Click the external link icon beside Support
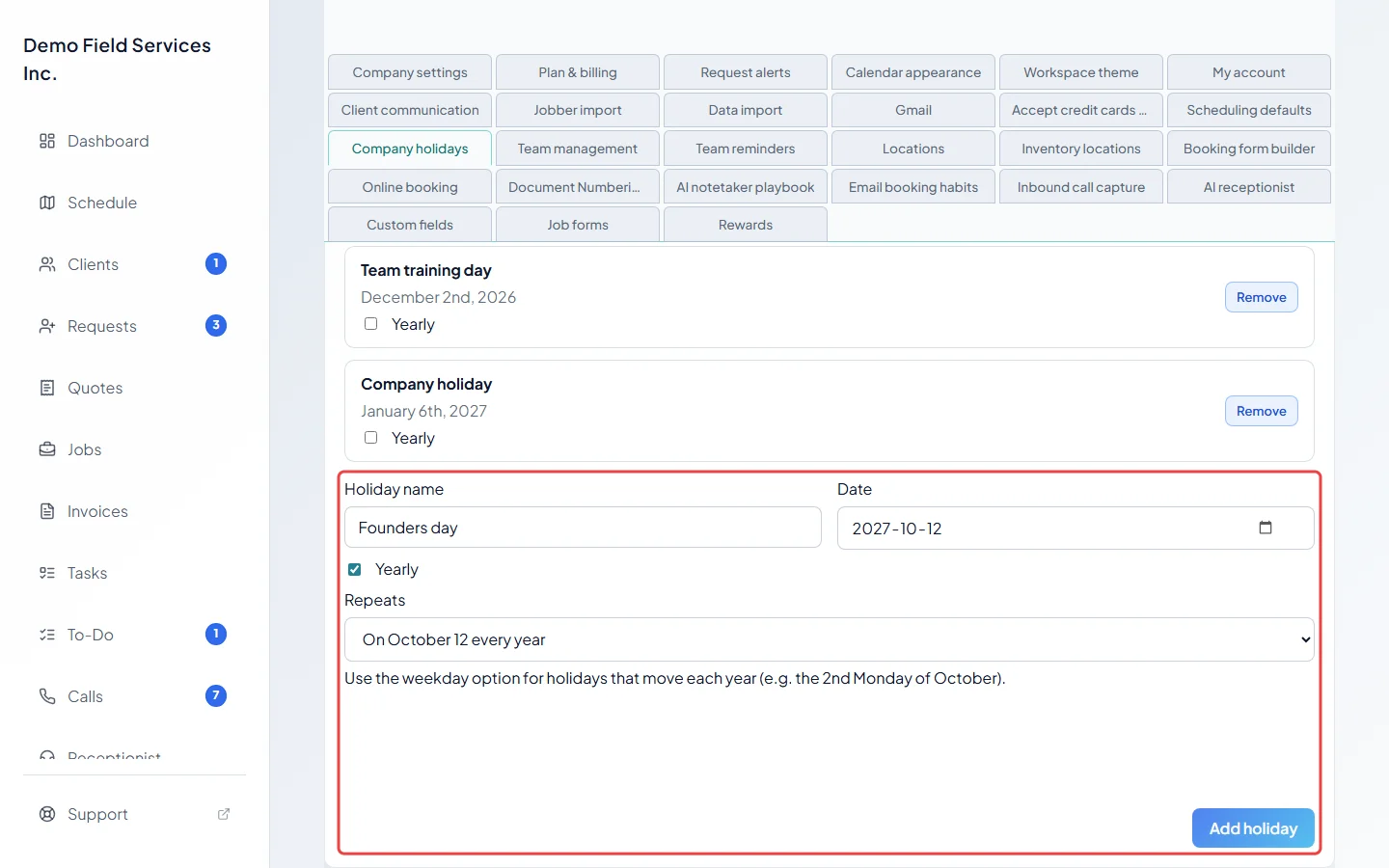1389x868 pixels. [x=224, y=814]
